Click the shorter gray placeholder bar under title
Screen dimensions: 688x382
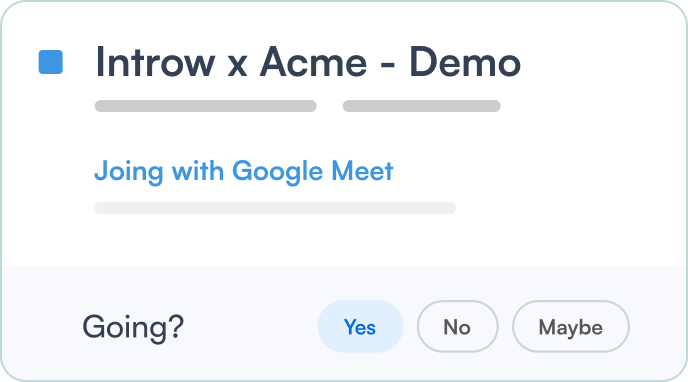(421, 106)
